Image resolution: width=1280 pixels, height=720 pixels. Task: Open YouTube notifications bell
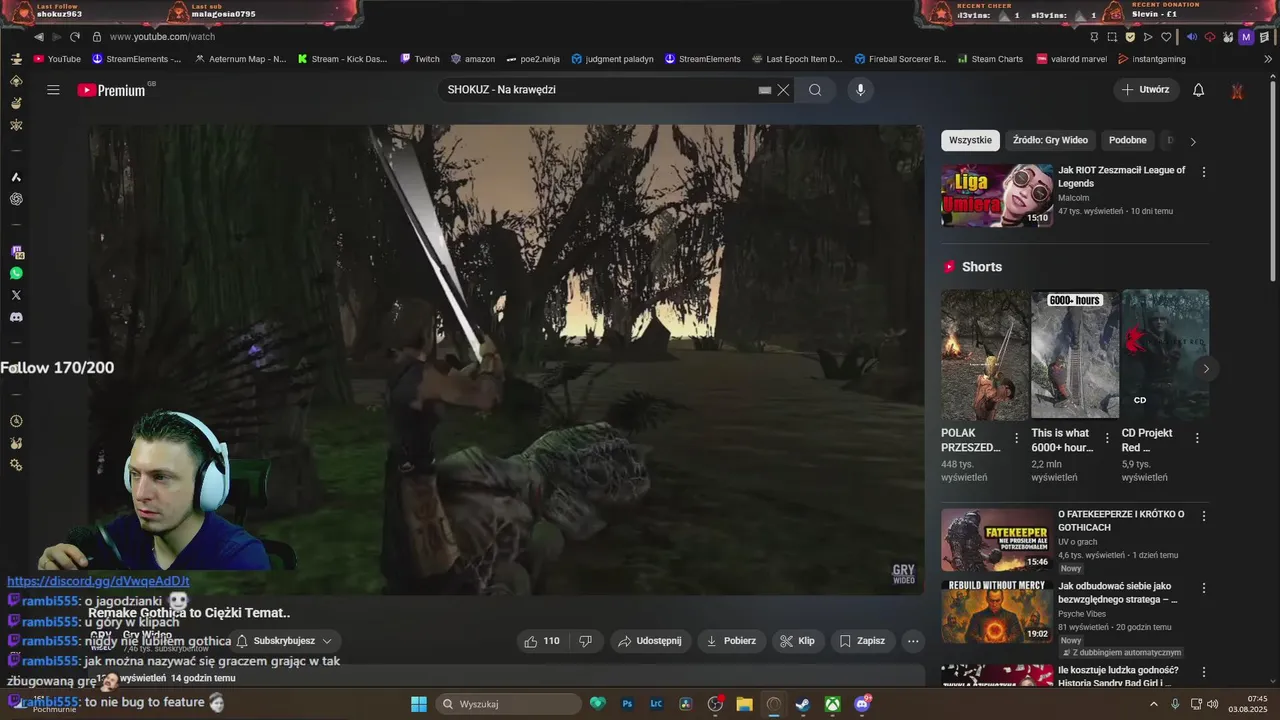point(1198,90)
